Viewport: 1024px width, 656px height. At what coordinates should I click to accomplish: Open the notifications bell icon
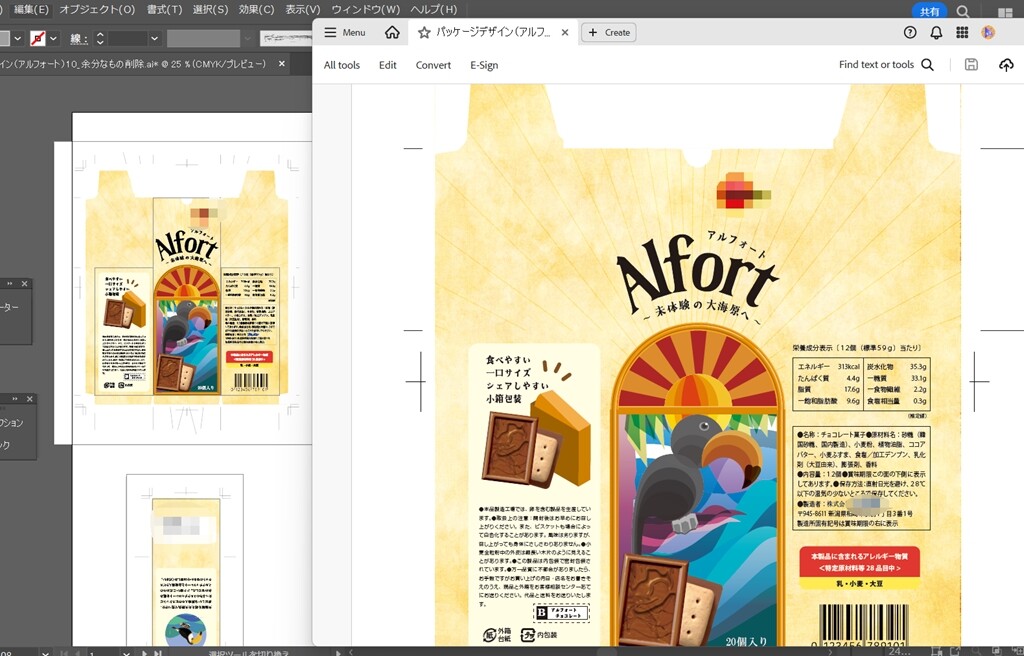[x=936, y=32]
